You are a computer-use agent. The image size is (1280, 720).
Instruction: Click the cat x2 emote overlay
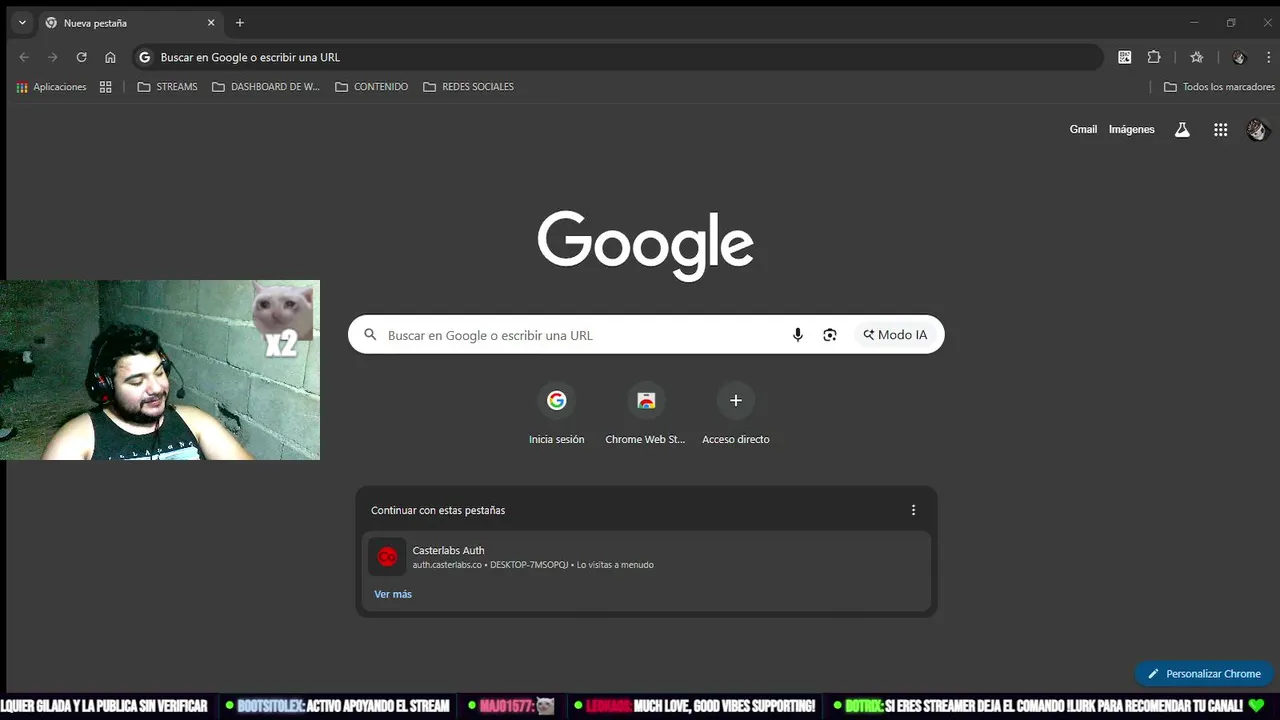click(283, 320)
